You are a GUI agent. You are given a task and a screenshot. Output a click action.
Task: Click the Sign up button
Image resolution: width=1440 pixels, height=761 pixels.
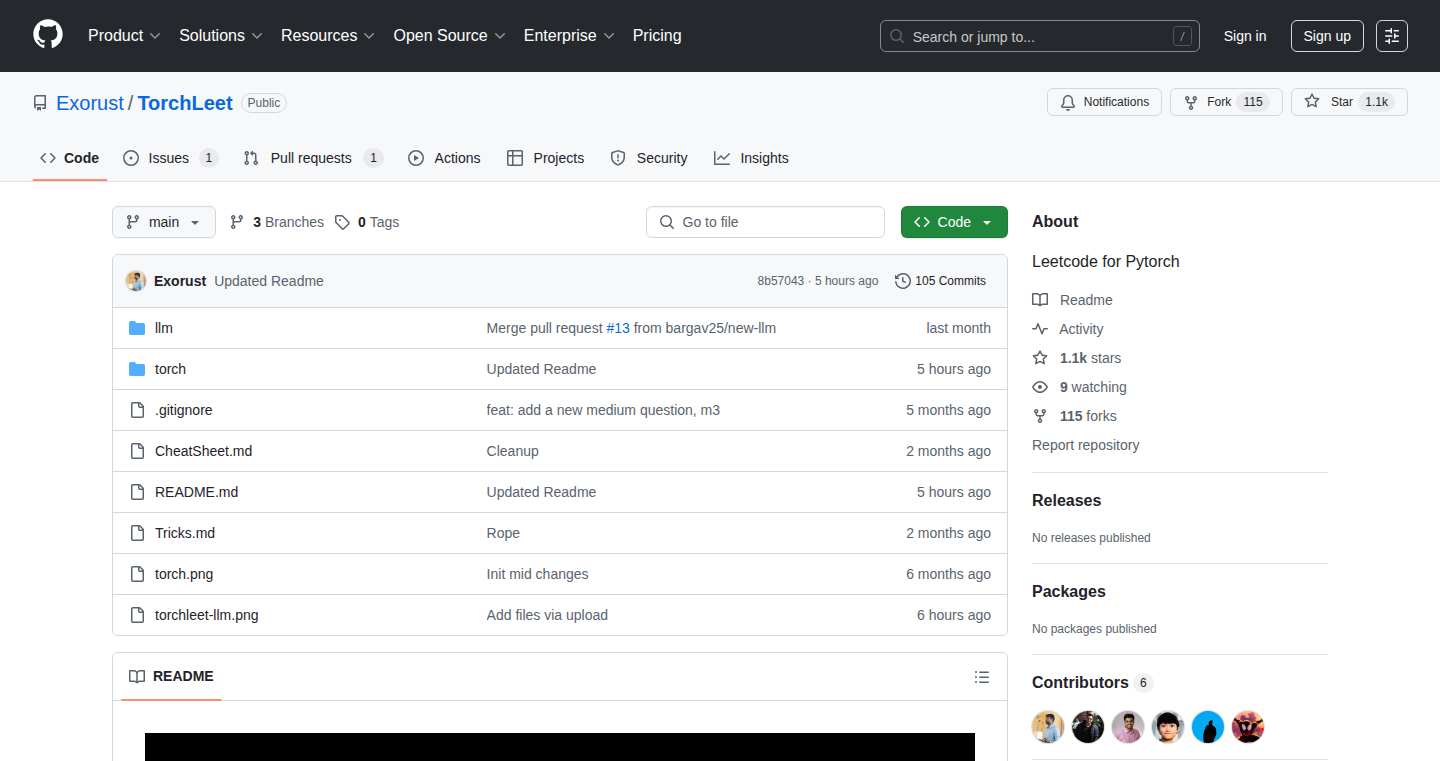tap(1327, 36)
